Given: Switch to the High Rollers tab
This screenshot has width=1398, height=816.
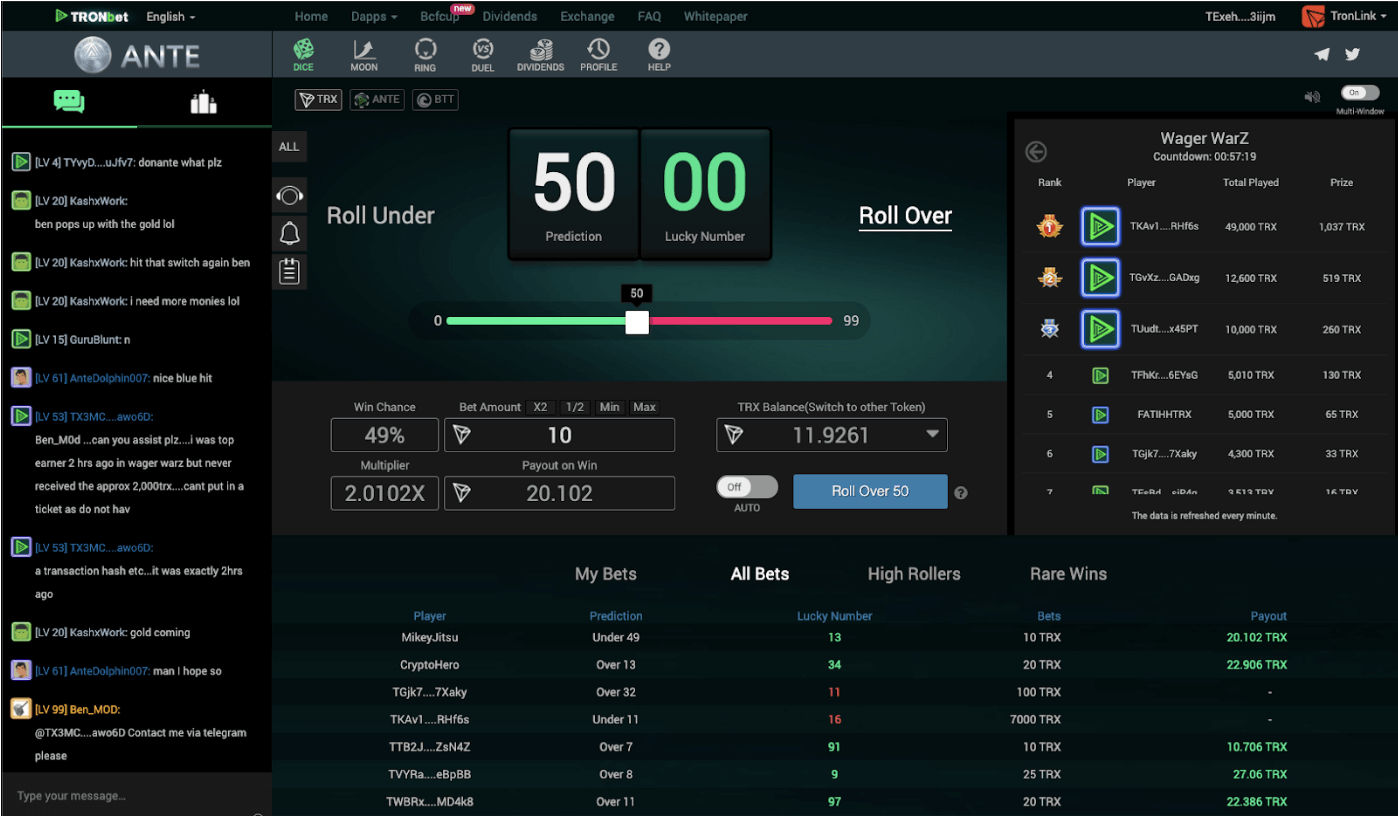Looking at the screenshot, I should coord(913,574).
